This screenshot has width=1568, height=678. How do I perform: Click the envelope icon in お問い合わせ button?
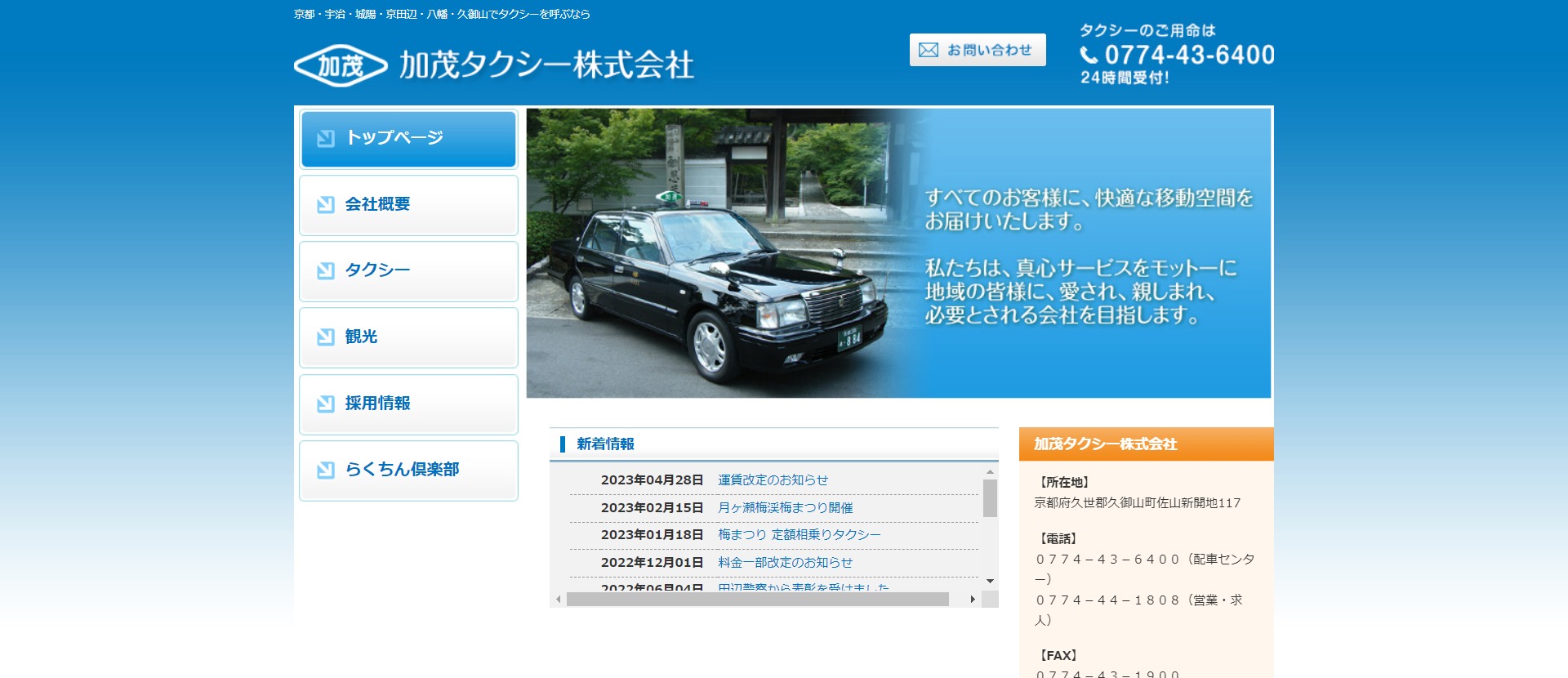coord(929,50)
